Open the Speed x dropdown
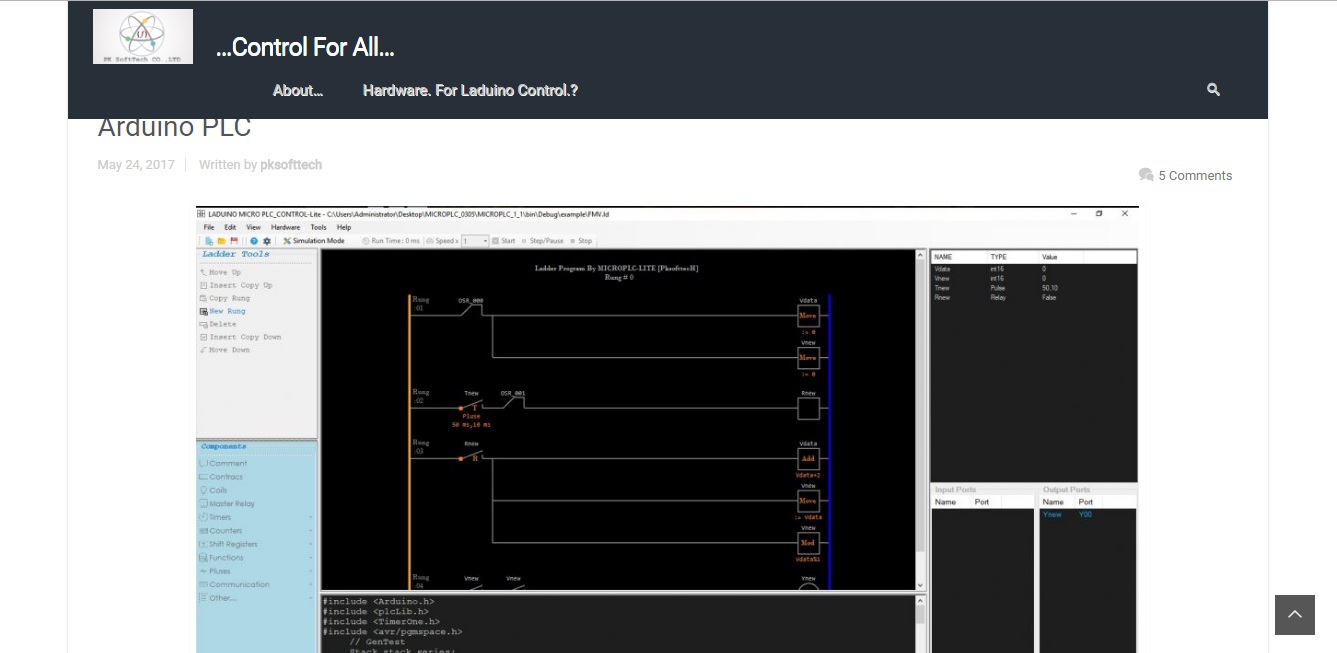The height and width of the screenshot is (653, 1337). 475,241
